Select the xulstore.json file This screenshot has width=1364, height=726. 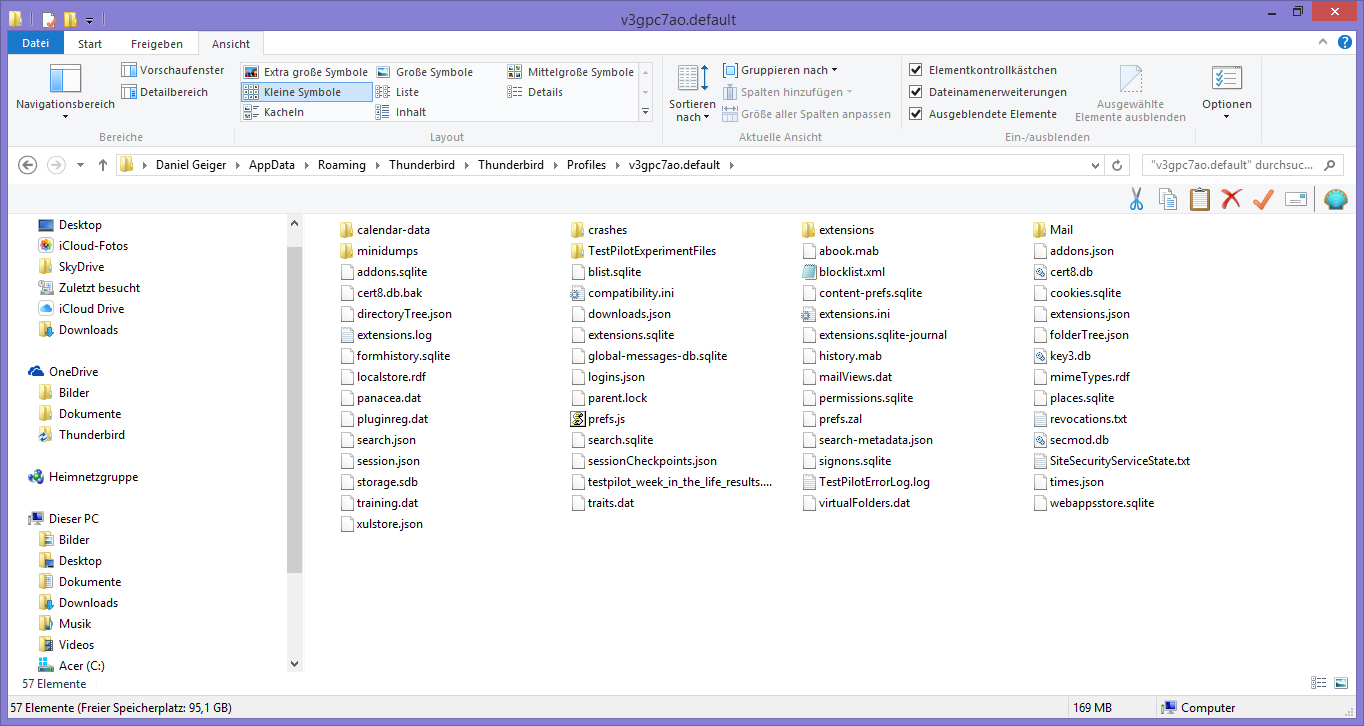(x=381, y=524)
